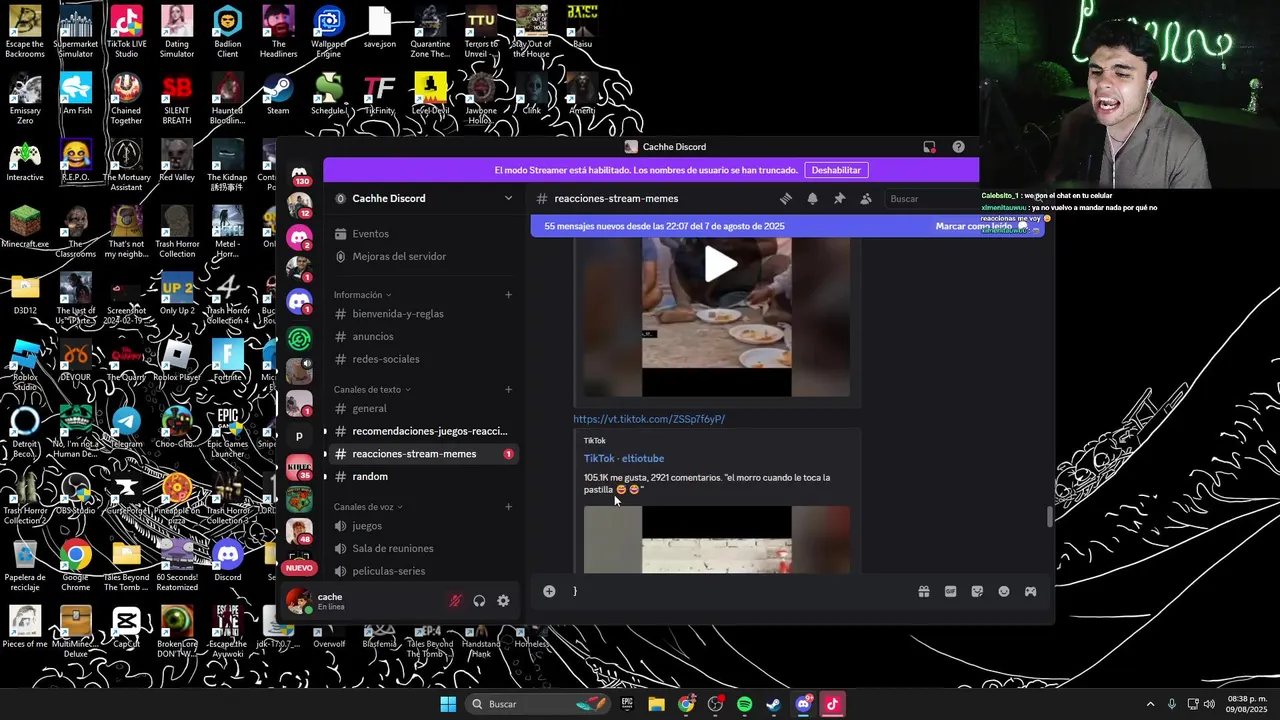Screen dimensions: 1280x720
Task: Open the emoji picker
Action: pyautogui.click(x=1004, y=591)
